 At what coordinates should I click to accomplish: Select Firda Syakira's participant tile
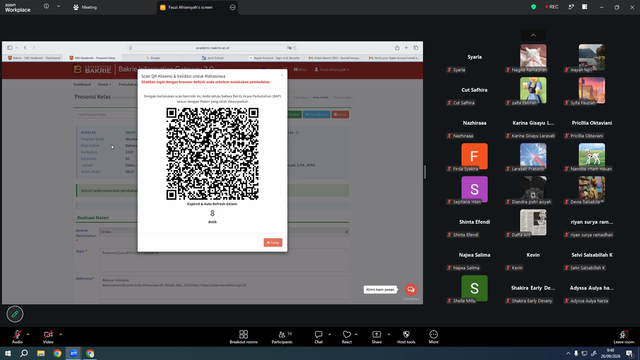[474, 156]
